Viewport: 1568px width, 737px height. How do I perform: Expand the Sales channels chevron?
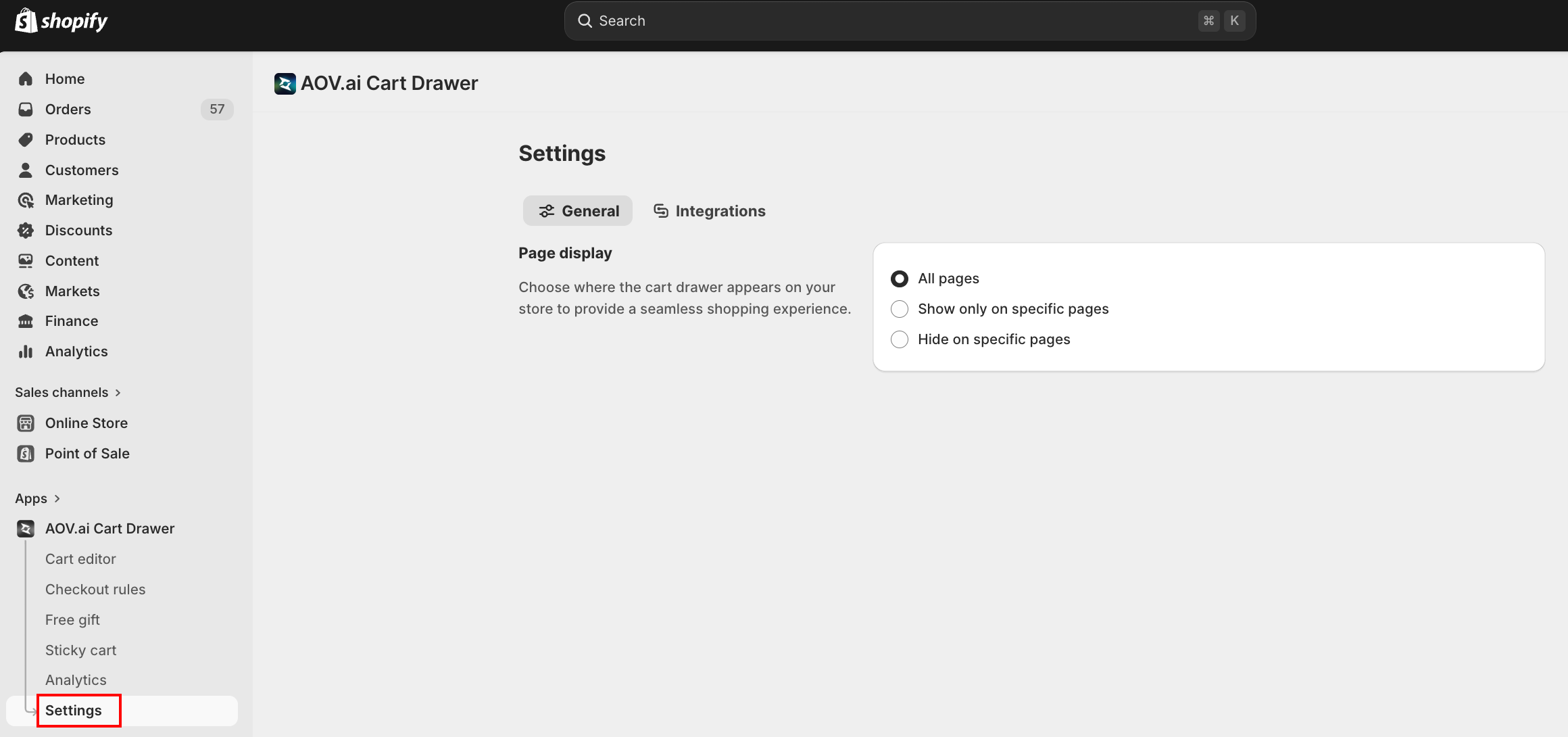point(118,393)
